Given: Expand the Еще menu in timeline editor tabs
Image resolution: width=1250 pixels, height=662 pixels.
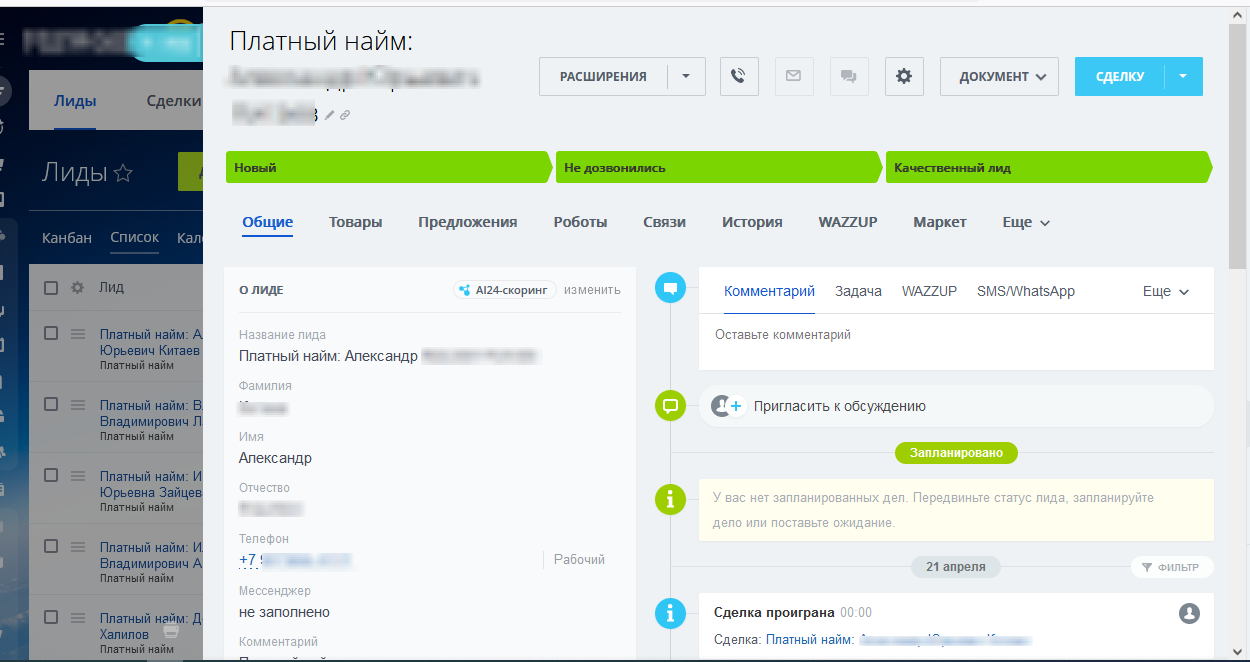Looking at the screenshot, I should [1166, 291].
